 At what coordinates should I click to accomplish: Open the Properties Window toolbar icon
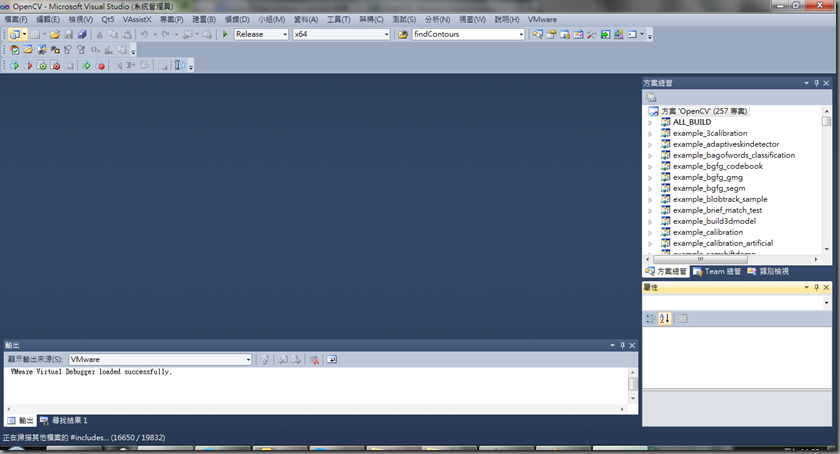pos(551,34)
